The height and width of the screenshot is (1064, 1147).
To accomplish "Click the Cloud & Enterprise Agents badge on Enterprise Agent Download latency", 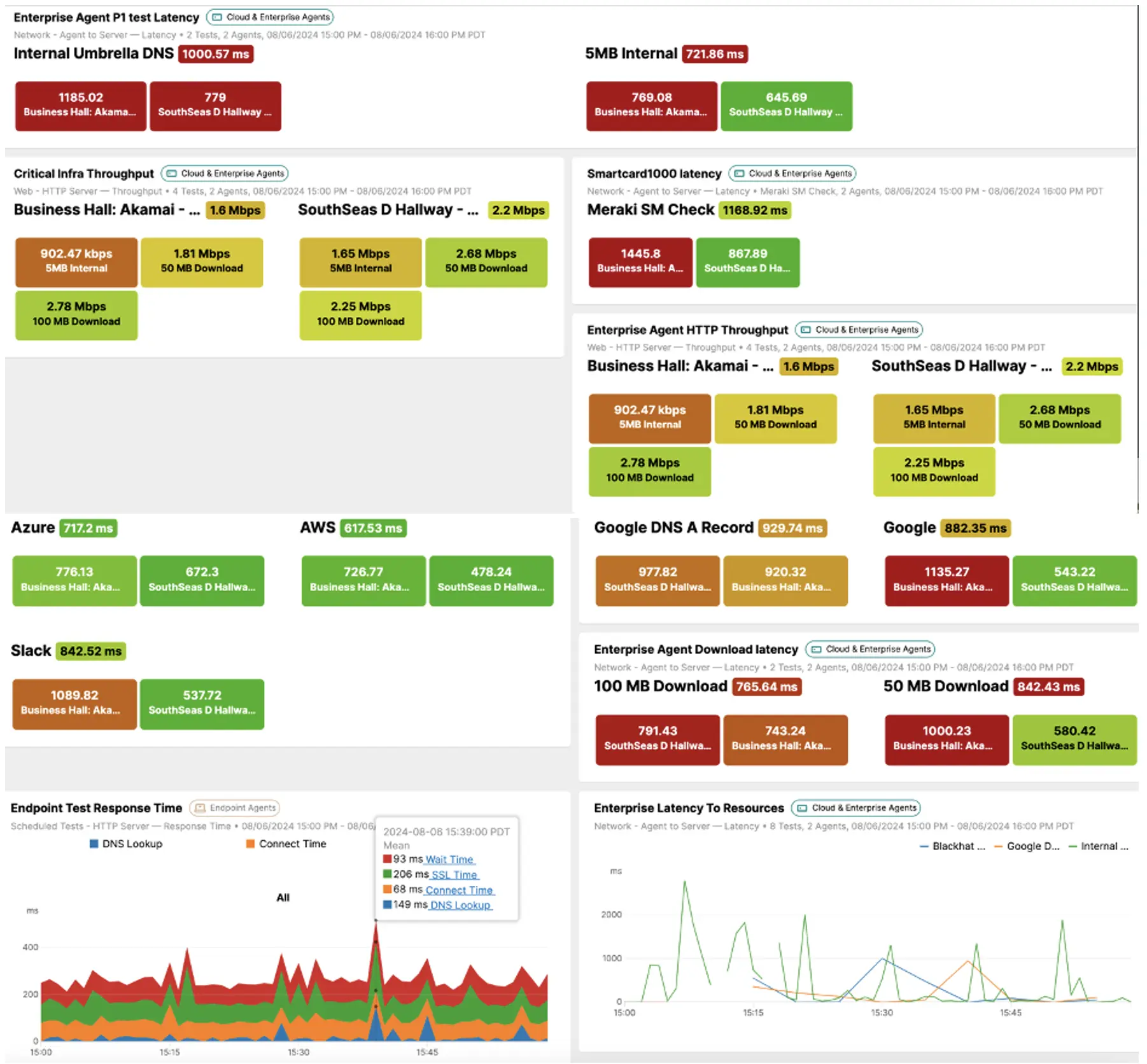I will click(x=870, y=649).
